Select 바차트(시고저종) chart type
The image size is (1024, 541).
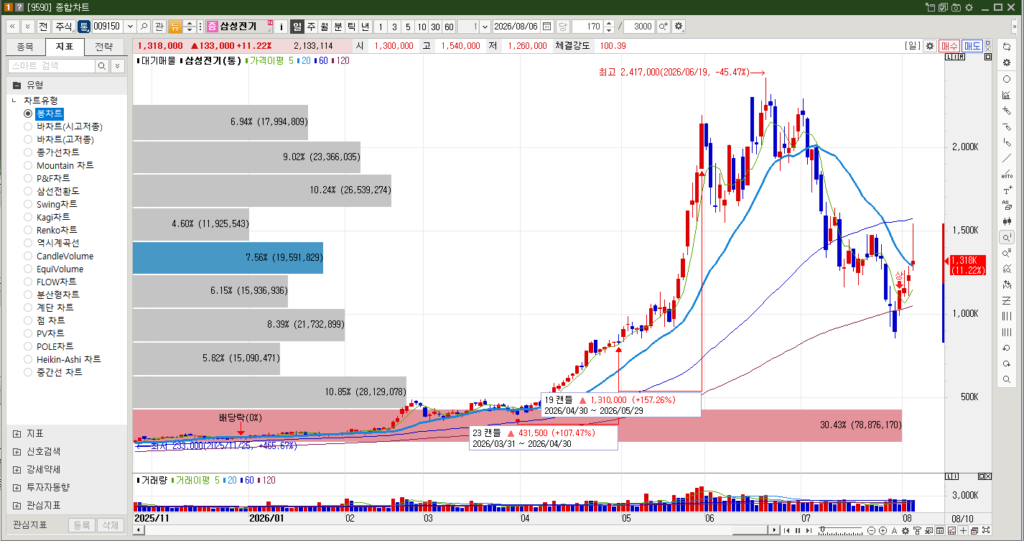pyautogui.click(x=28, y=127)
